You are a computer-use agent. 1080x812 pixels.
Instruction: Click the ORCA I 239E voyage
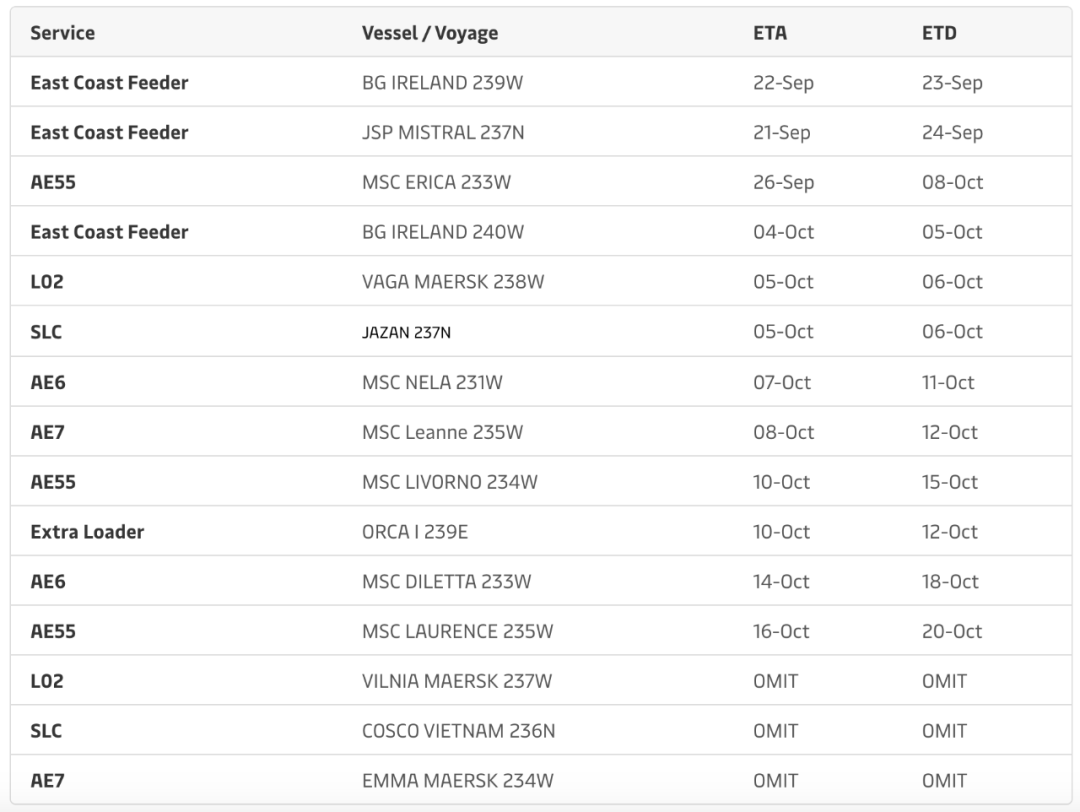pos(414,532)
